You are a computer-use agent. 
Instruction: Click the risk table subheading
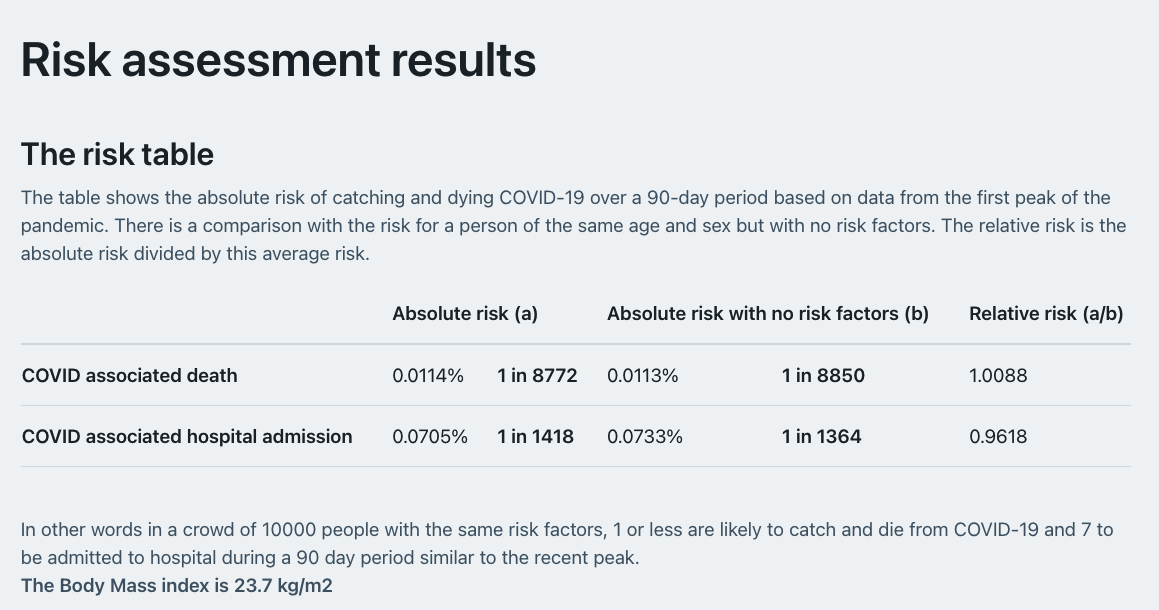coord(117,155)
